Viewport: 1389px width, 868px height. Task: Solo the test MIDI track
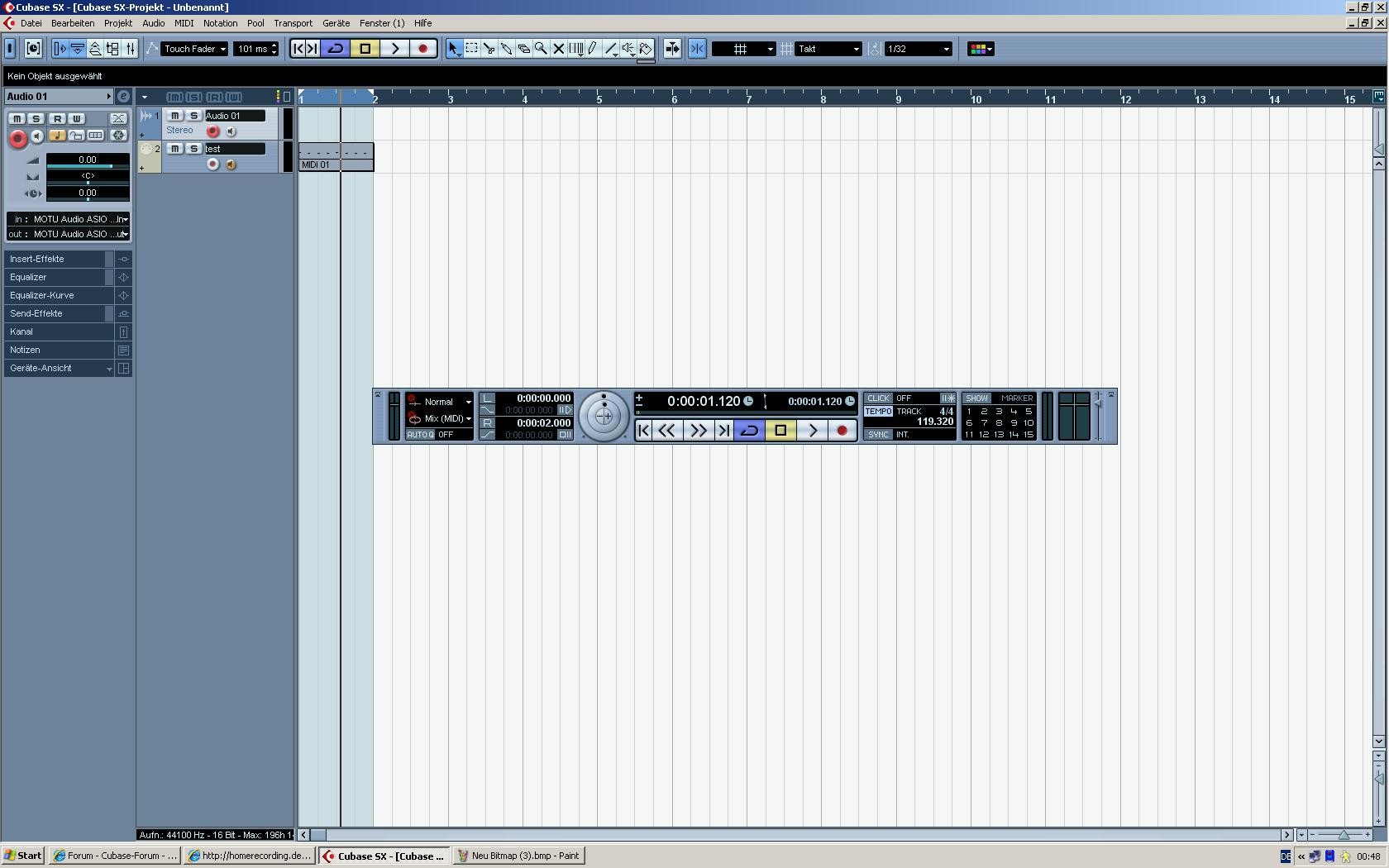(x=193, y=149)
